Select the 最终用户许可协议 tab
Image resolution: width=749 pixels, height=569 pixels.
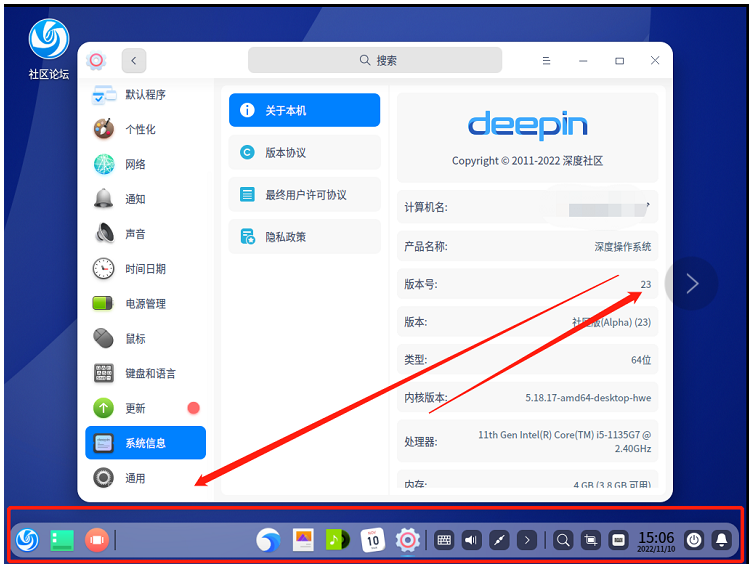pyautogui.click(x=304, y=194)
